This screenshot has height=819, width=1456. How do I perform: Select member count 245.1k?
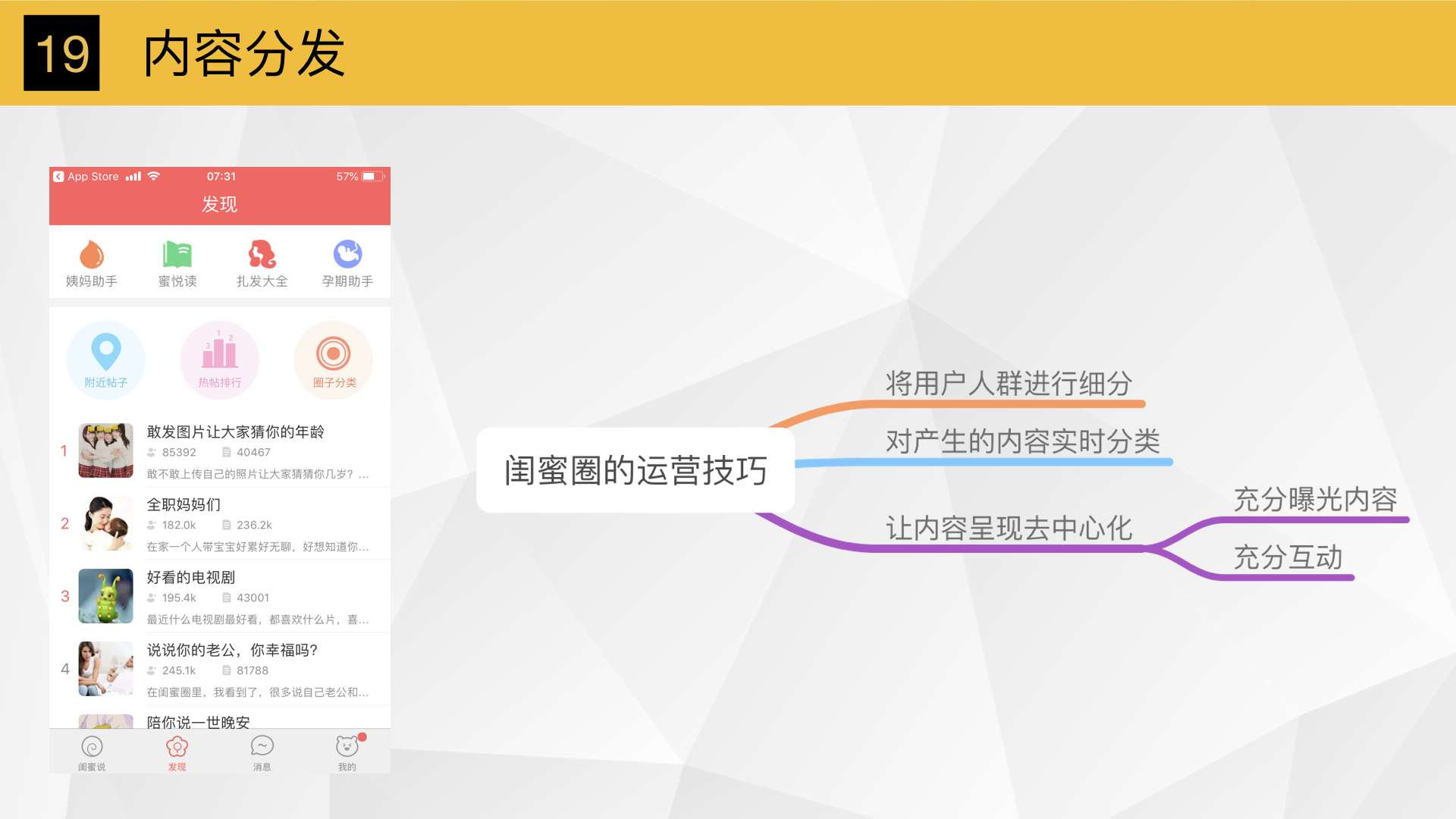[x=179, y=670]
